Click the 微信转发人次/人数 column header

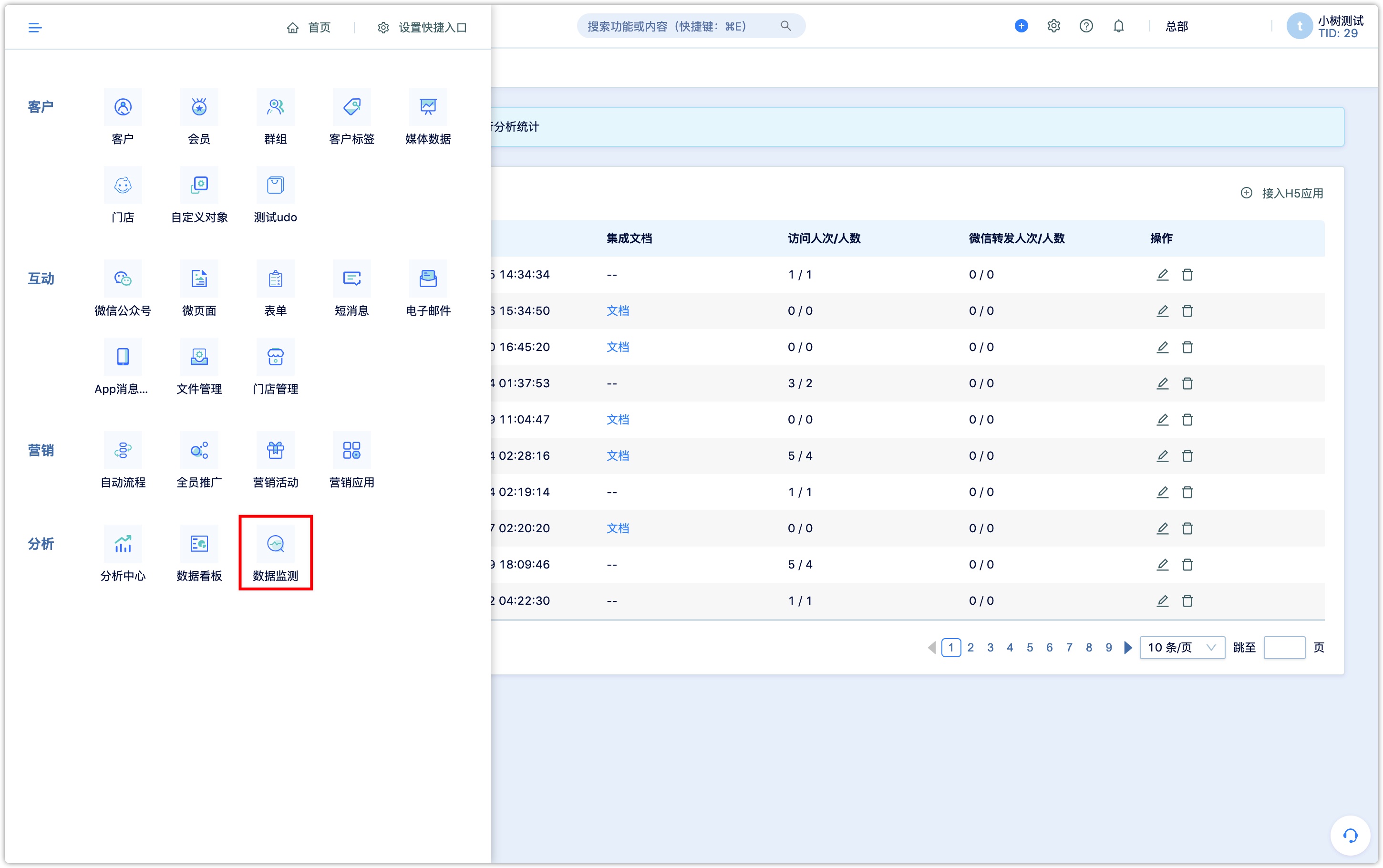coord(1016,238)
